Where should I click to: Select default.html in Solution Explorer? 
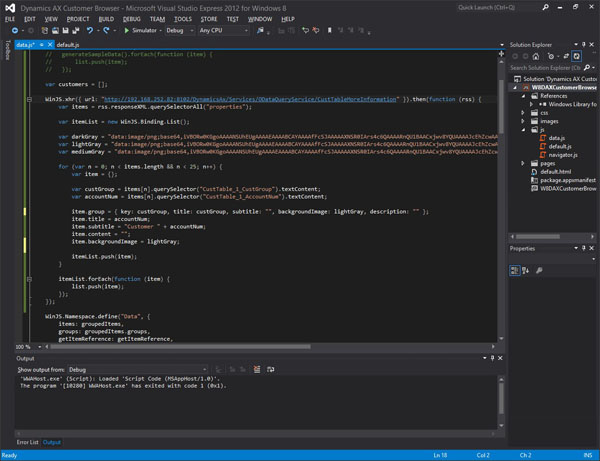[556, 172]
